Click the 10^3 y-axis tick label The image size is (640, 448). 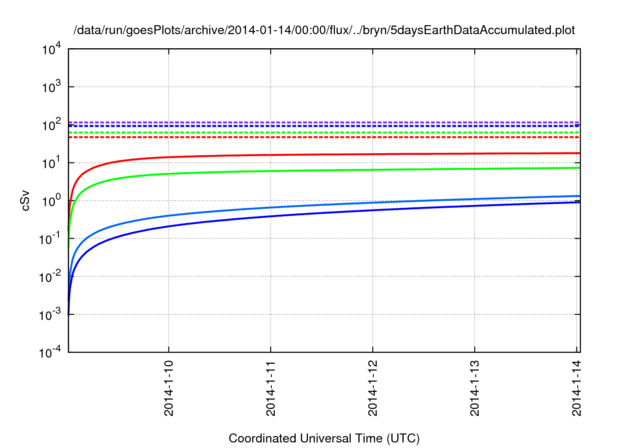click(51, 87)
